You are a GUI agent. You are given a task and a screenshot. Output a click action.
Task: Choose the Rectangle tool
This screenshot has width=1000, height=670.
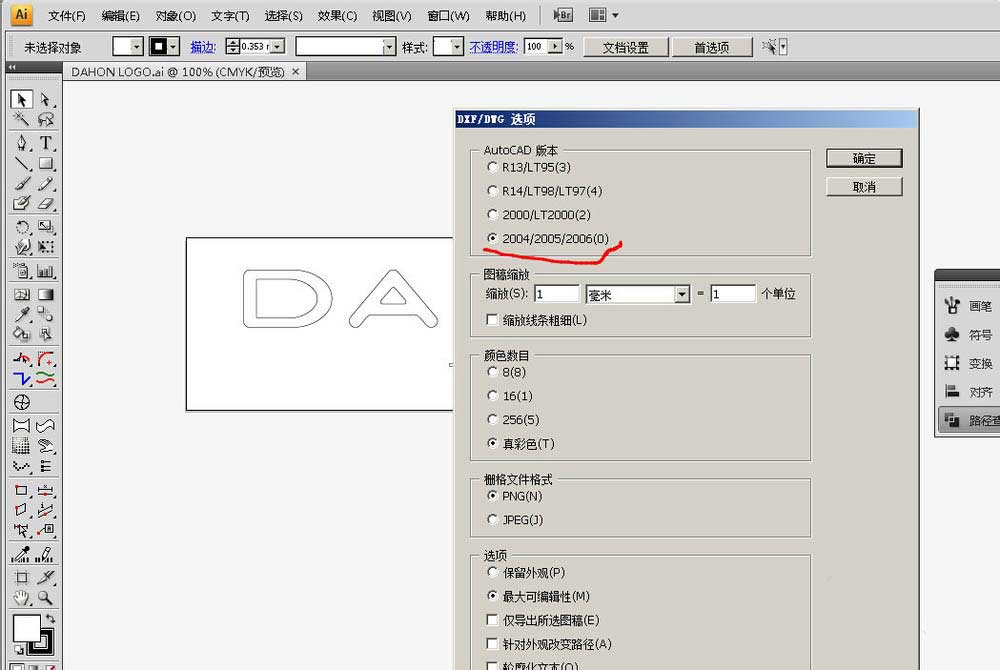45,163
